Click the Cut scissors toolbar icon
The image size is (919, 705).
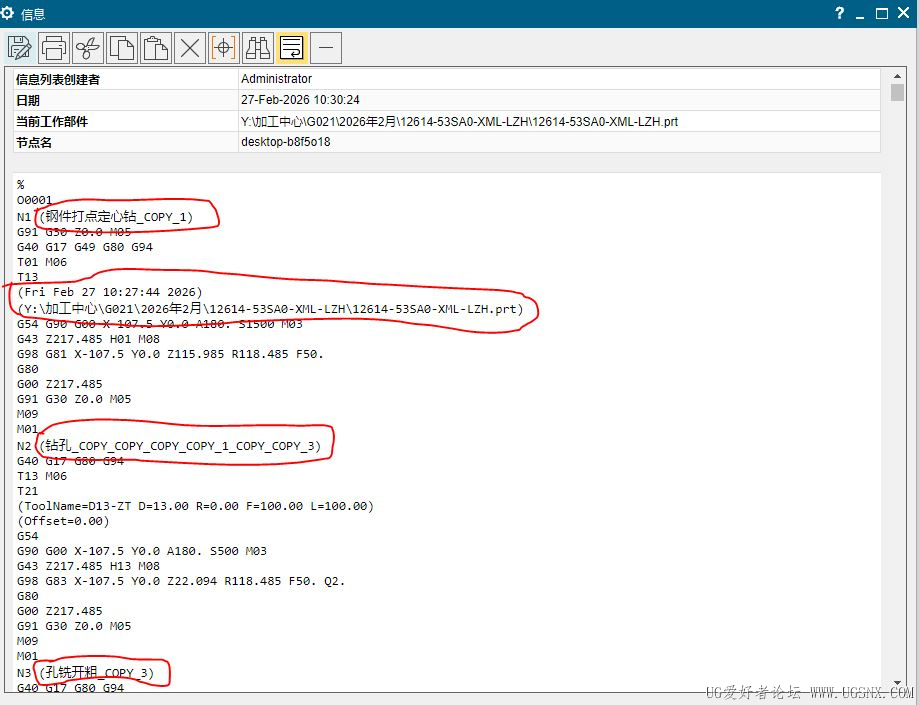pos(88,48)
